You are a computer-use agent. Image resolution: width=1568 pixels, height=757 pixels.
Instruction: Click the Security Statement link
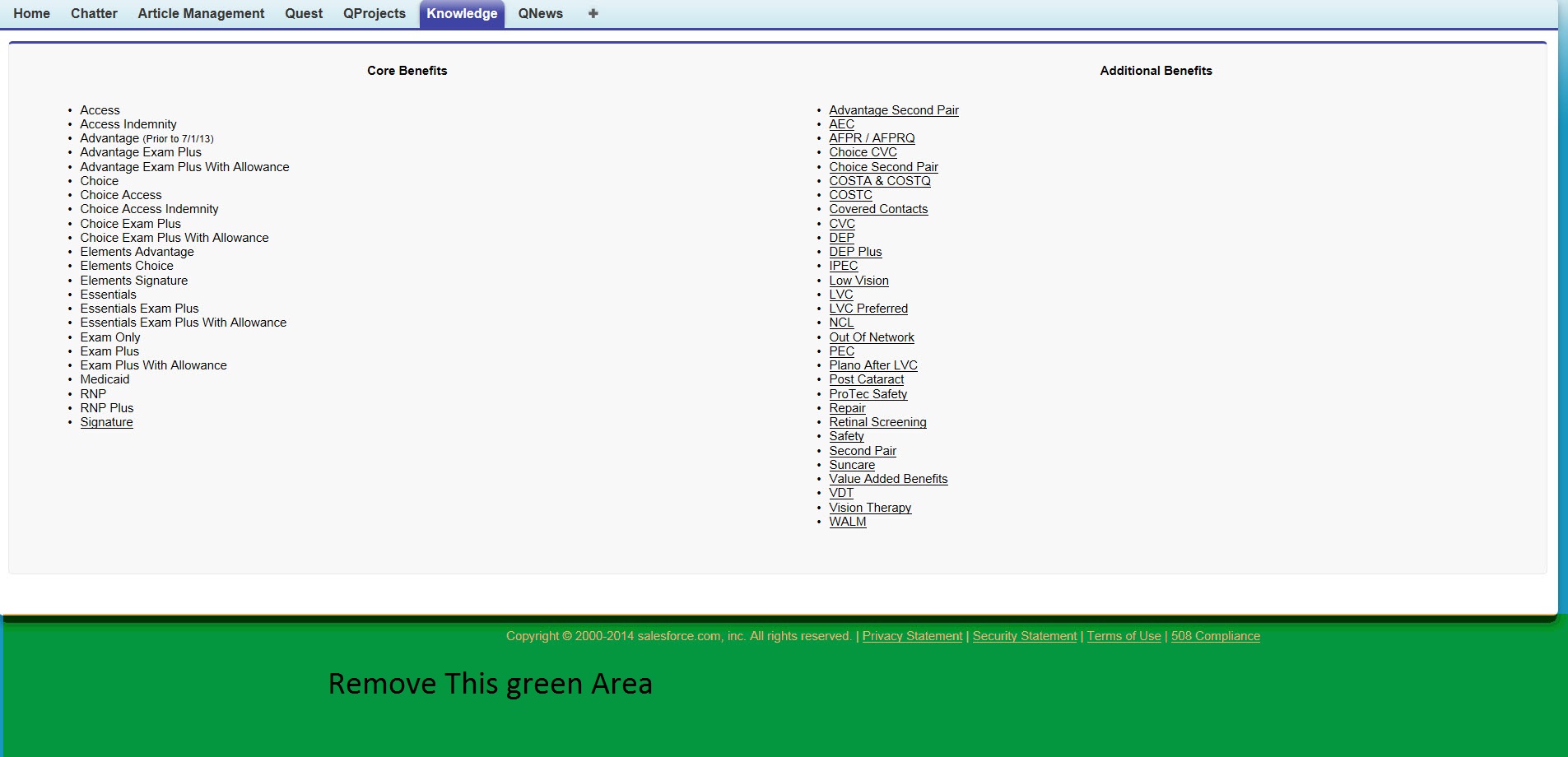tap(1024, 635)
